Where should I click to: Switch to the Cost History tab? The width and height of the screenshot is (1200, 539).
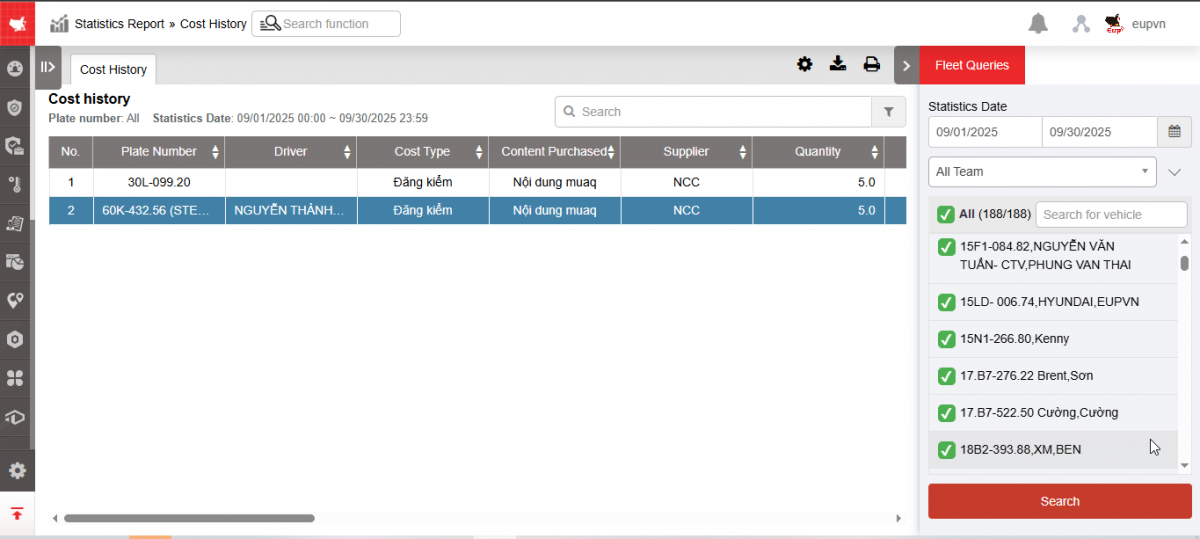113,70
